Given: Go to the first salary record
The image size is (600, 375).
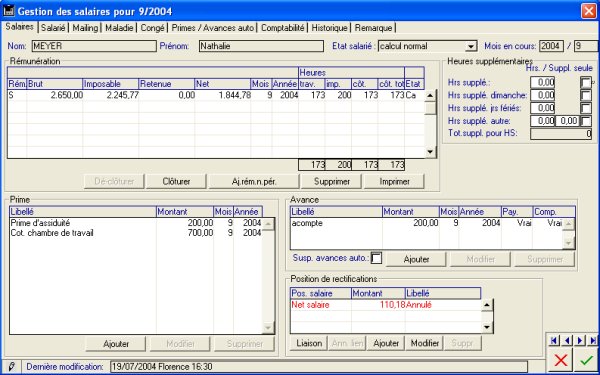Looking at the screenshot, I should click(554, 340).
